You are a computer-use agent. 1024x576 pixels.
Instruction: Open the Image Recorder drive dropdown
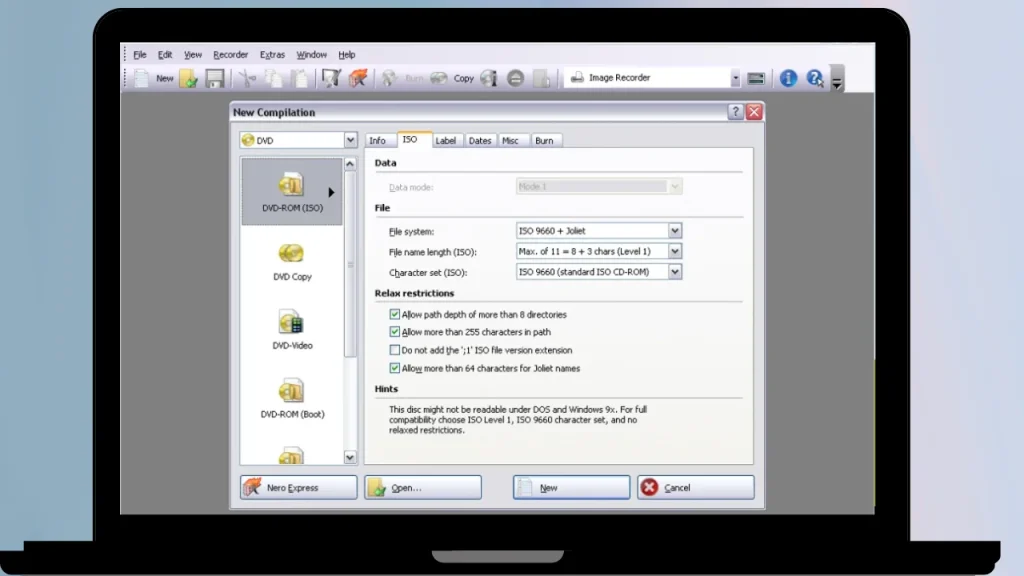[x=735, y=78]
